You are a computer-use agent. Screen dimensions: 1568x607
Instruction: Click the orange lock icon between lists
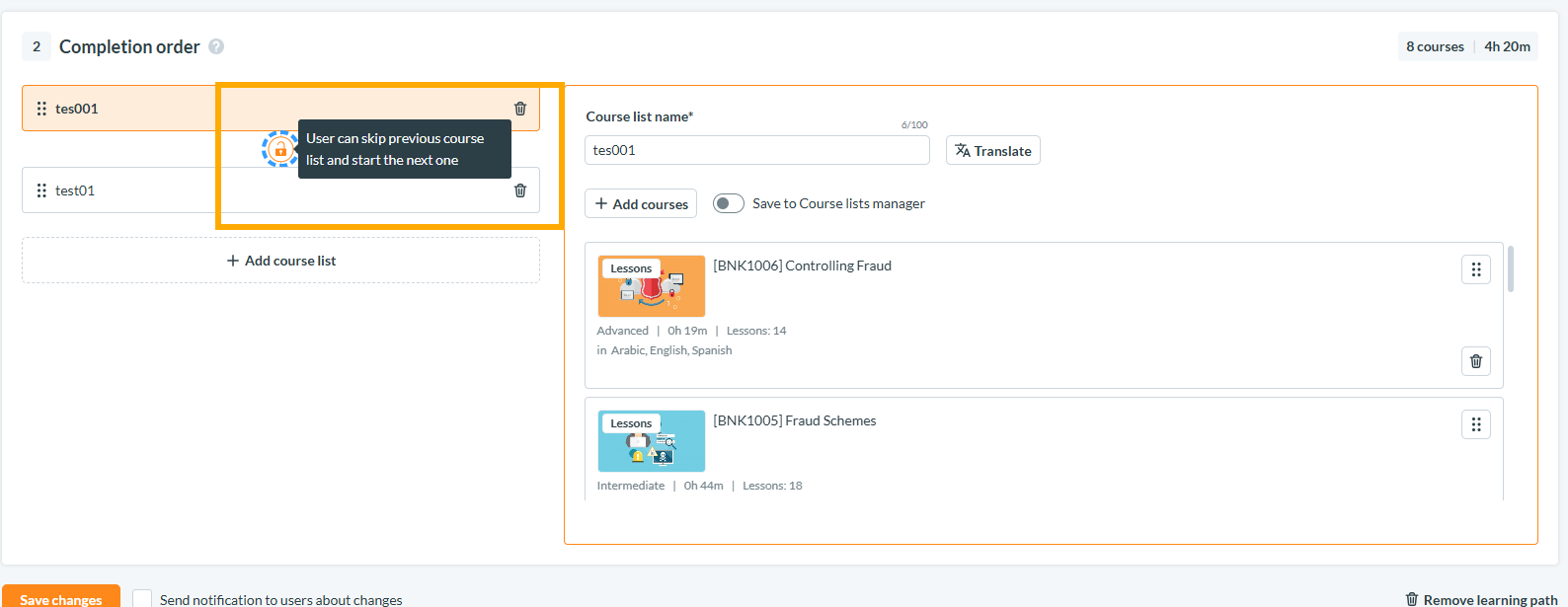click(280, 149)
